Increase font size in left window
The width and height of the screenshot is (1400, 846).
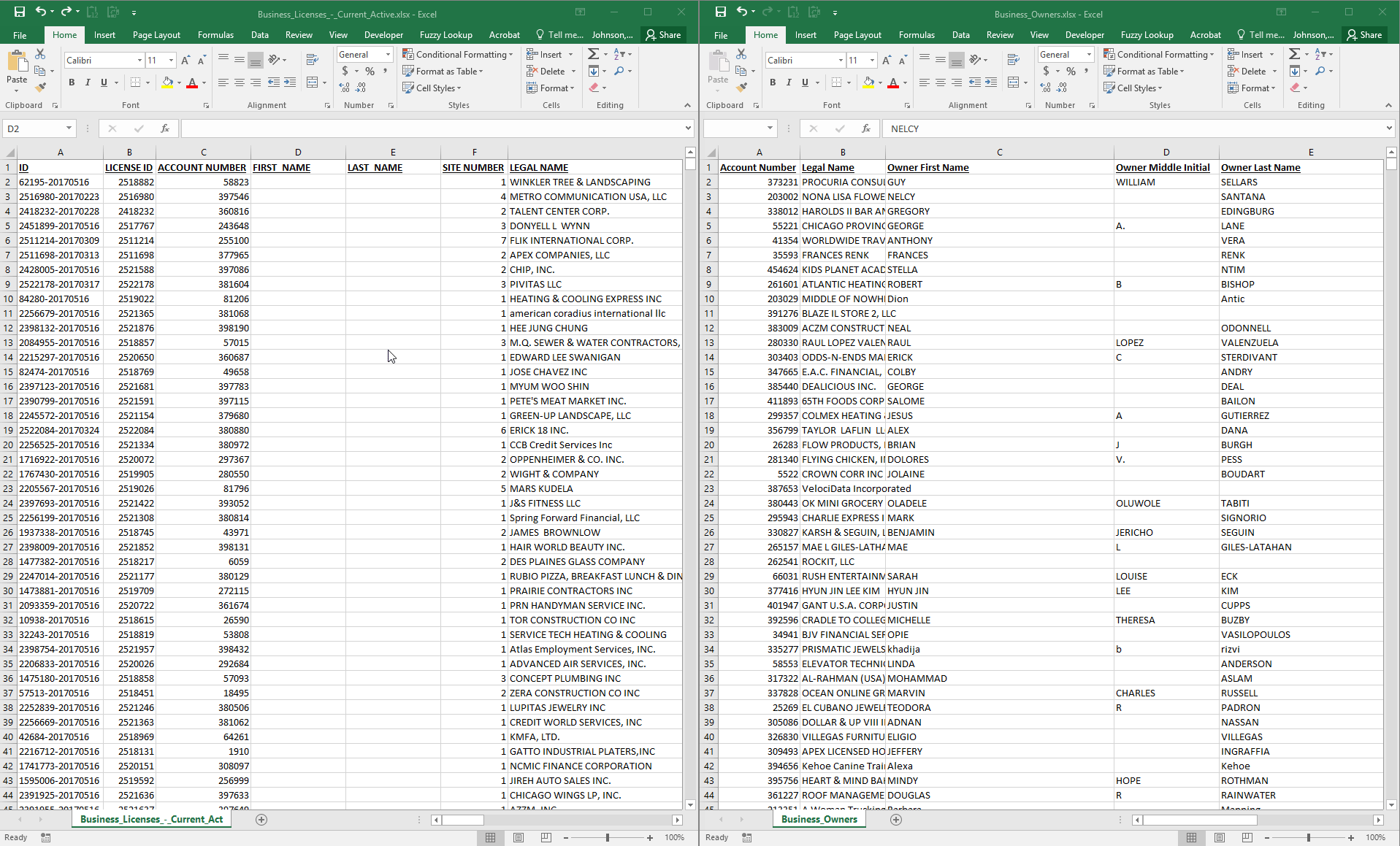tap(185, 60)
